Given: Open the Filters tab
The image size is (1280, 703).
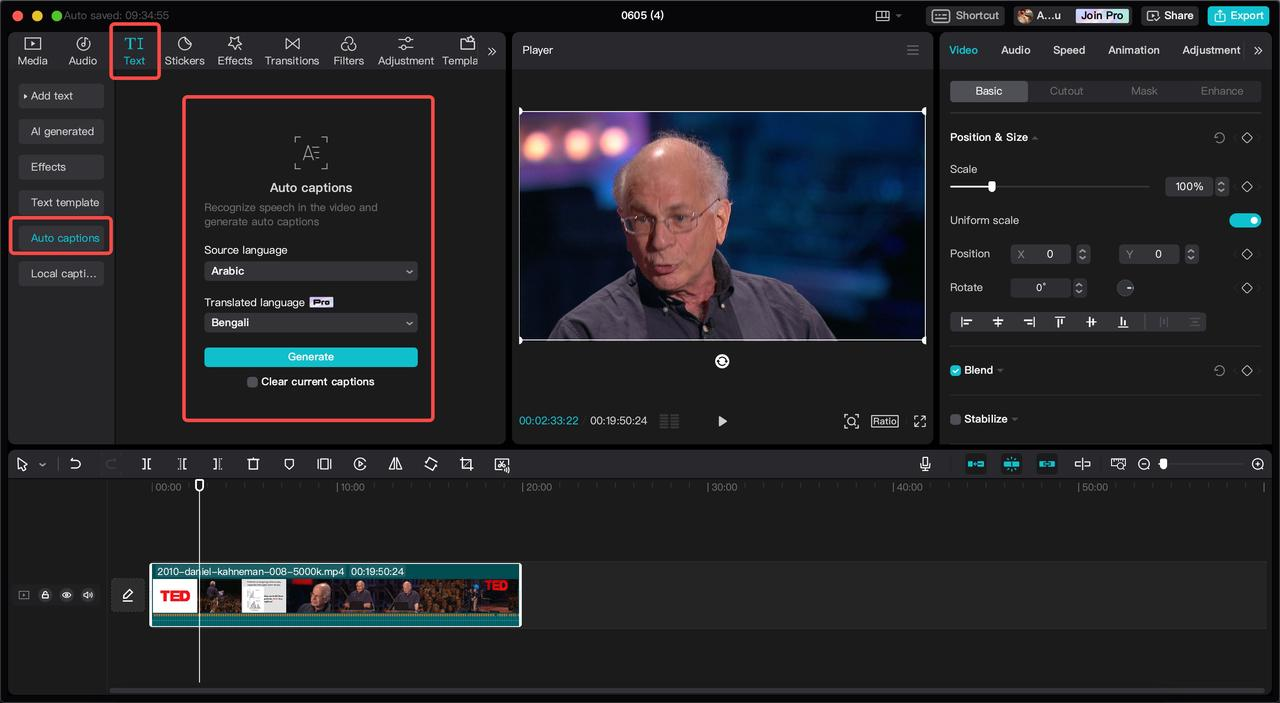Looking at the screenshot, I should pos(348,51).
